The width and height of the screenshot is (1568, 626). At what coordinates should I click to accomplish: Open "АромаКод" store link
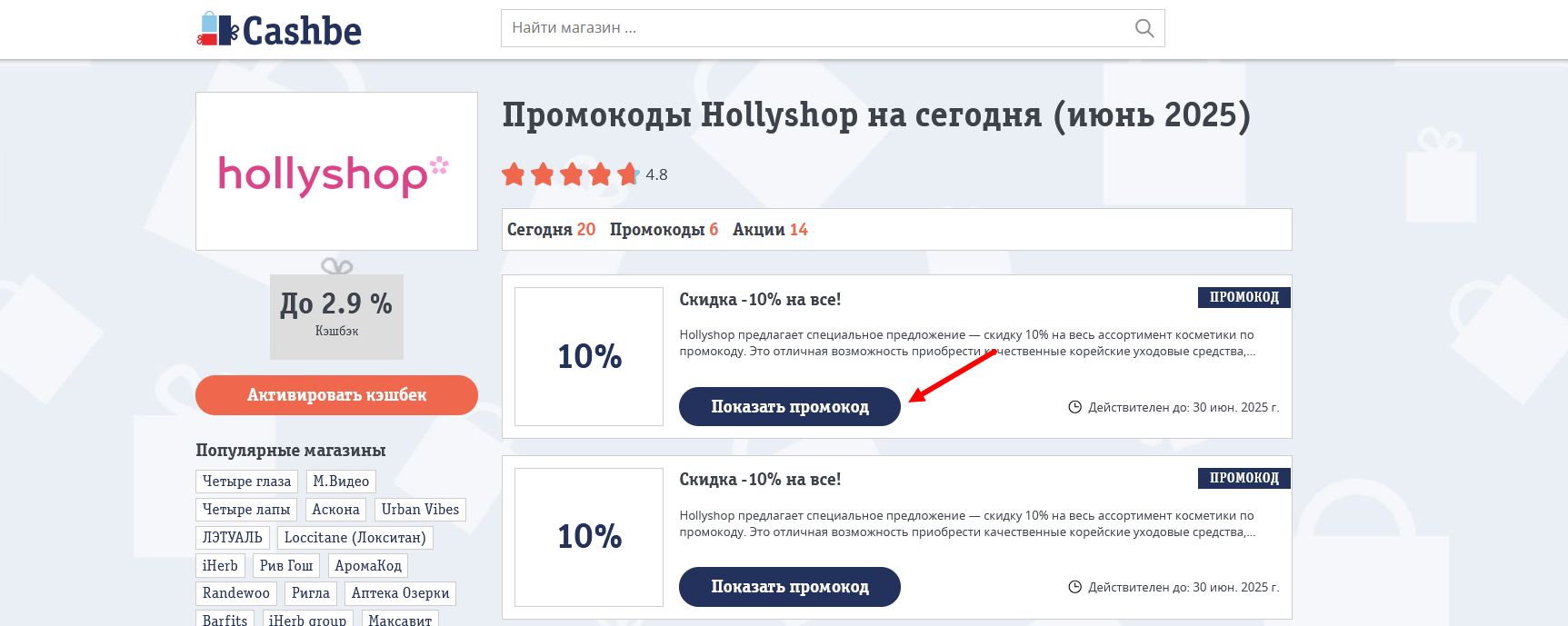[368, 566]
